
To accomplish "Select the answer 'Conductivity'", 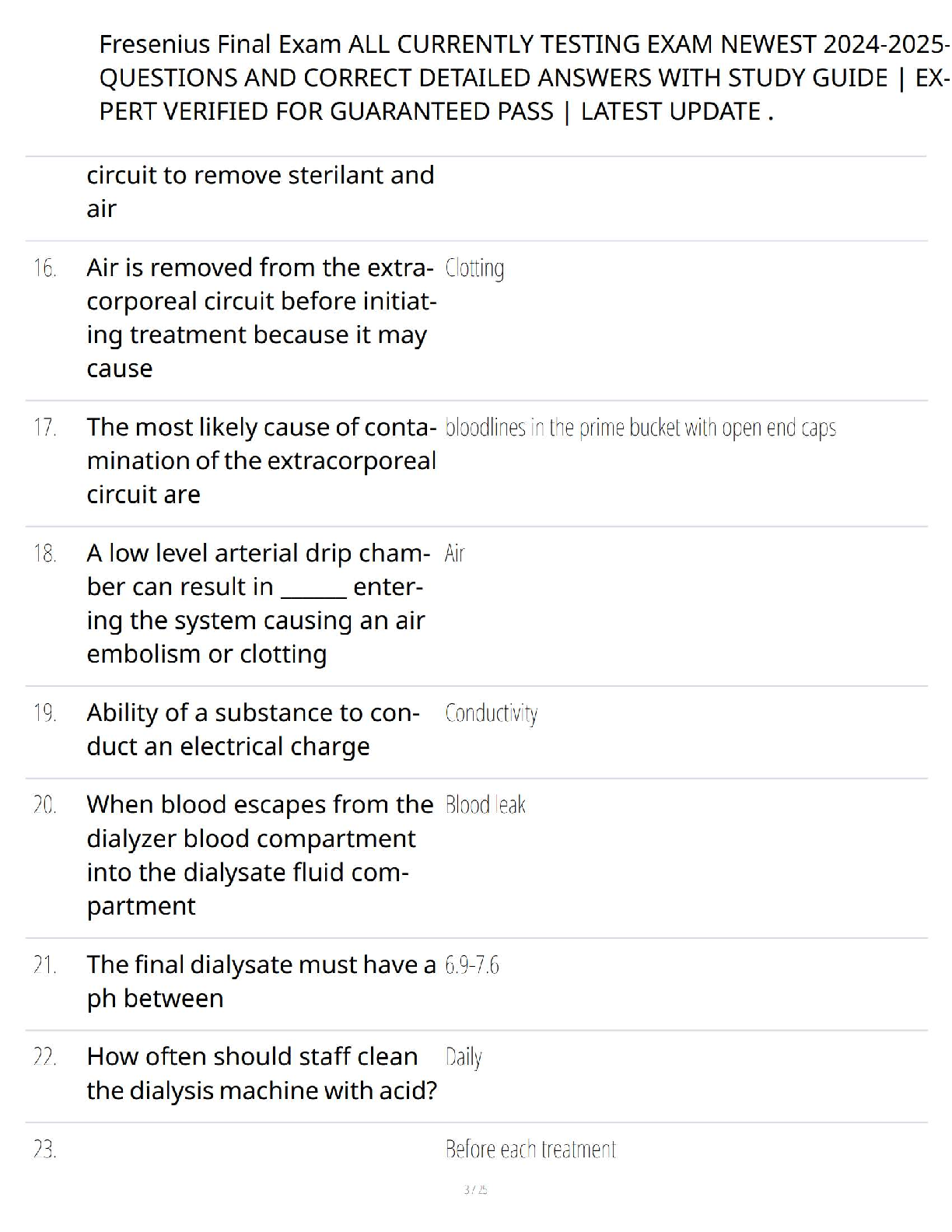I will [492, 713].
